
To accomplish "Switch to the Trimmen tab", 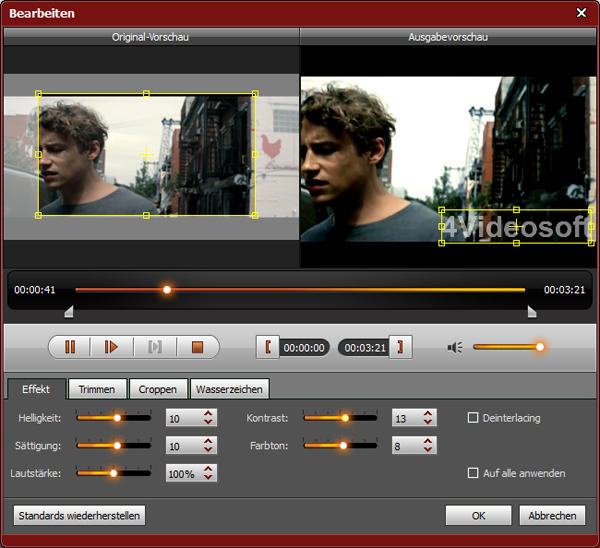I will pos(97,389).
